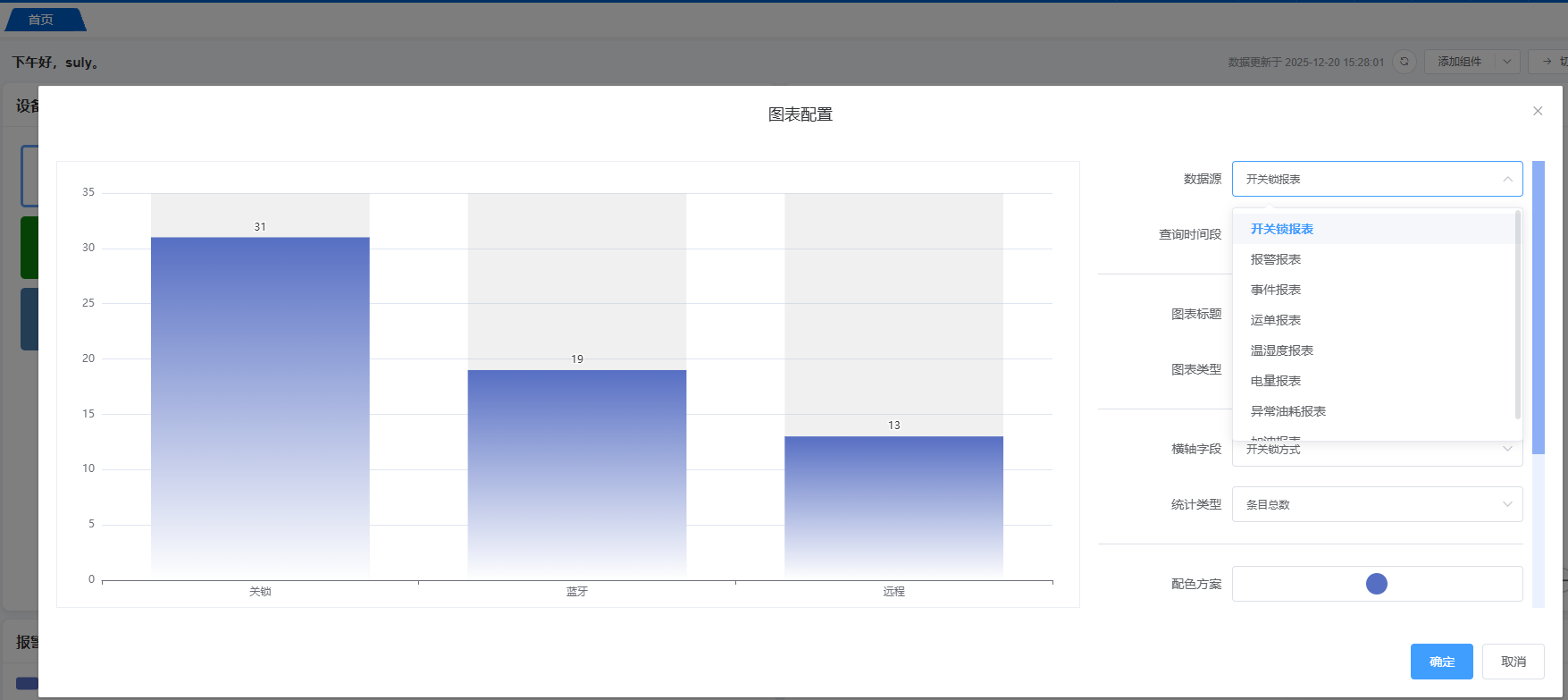The width and height of the screenshot is (1568, 700).
Task: Click the config panel vertical scrollbar
Action: 1538,307
